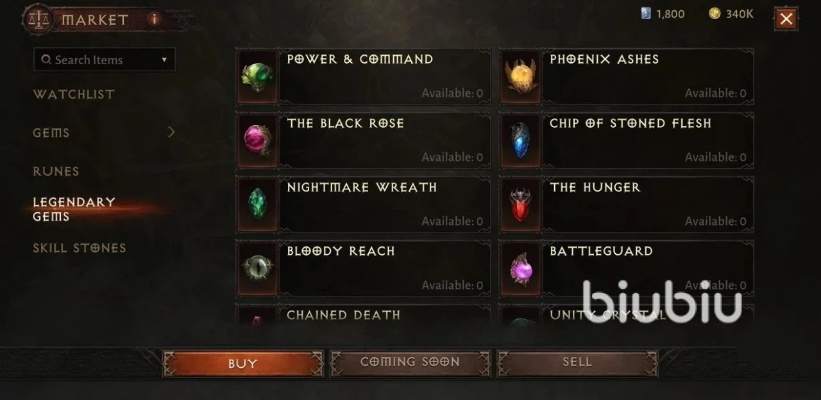Select the Battleguard purple gem icon
The width and height of the screenshot is (821, 400).
click(520, 268)
